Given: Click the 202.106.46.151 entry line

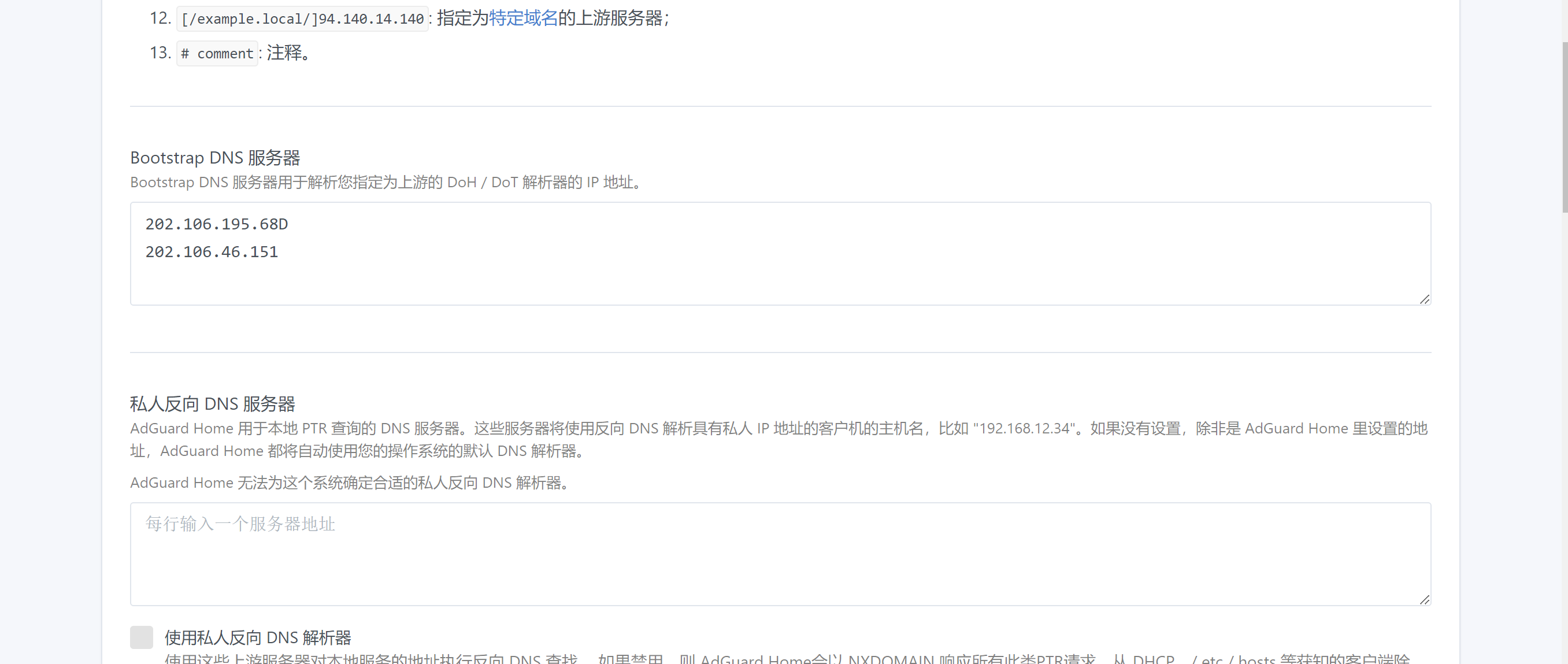Looking at the screenshot, I should coord(212,252).
